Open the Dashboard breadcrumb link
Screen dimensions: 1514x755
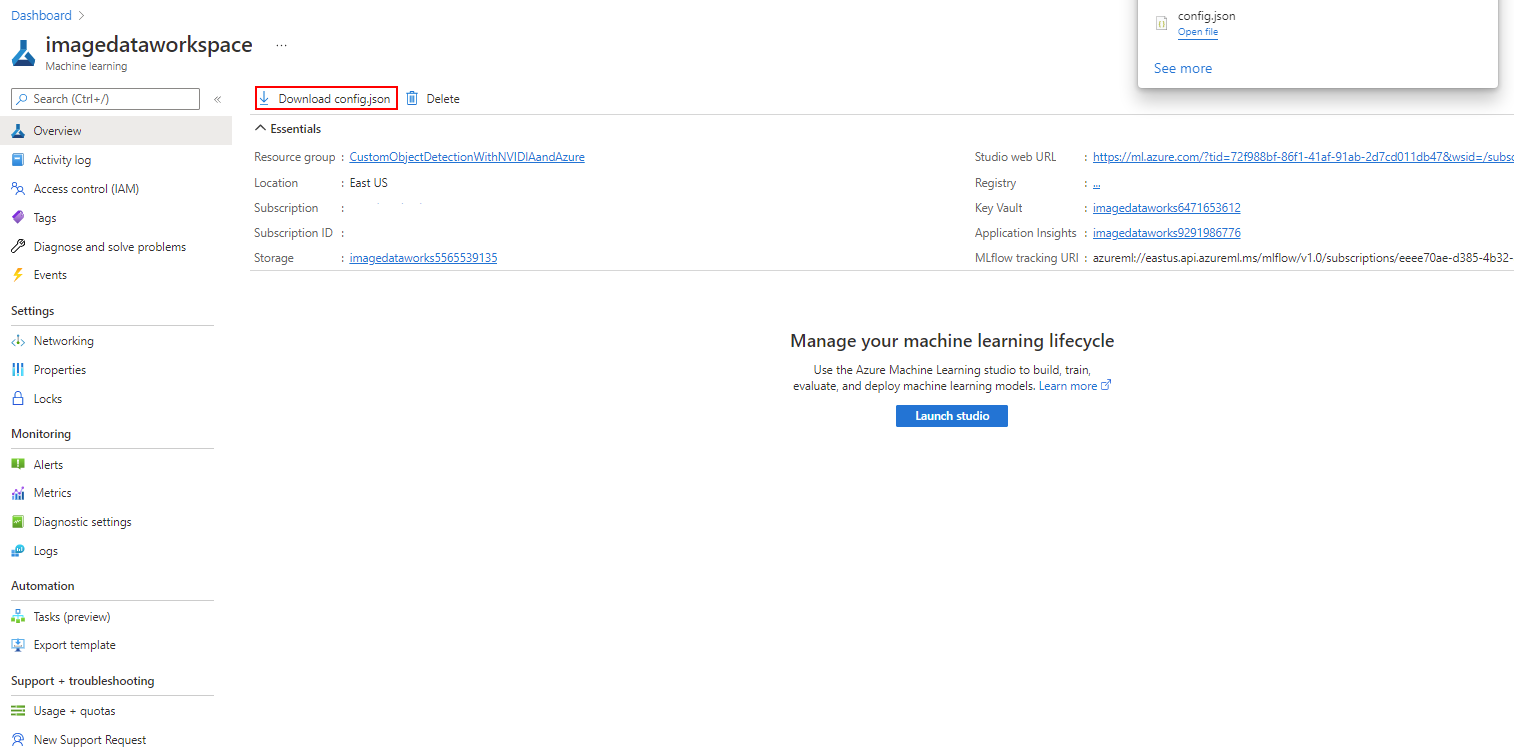(x=41, y=15)
